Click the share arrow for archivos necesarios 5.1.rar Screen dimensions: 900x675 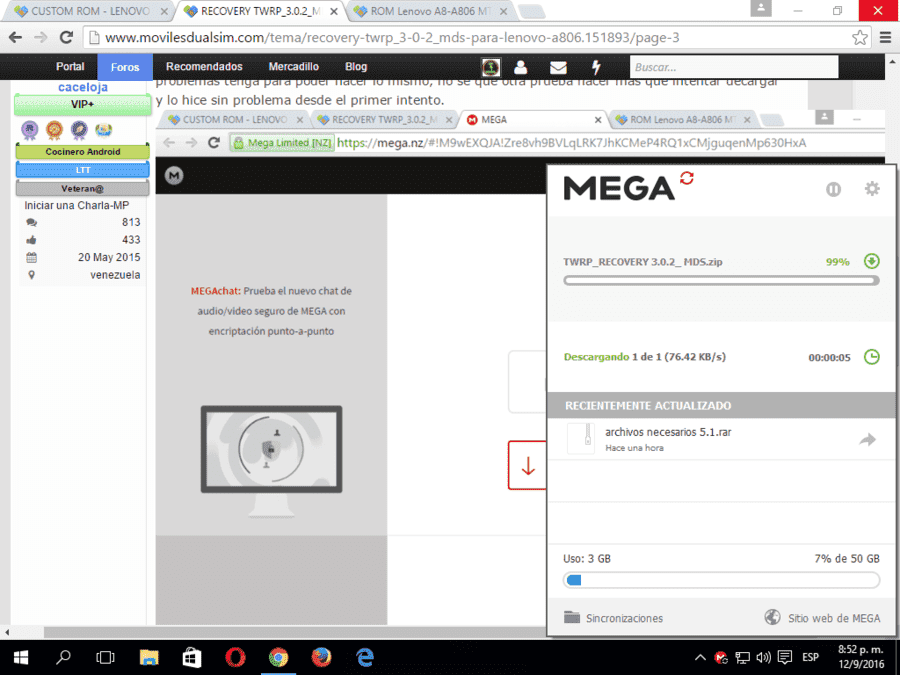tap(867, 440)
